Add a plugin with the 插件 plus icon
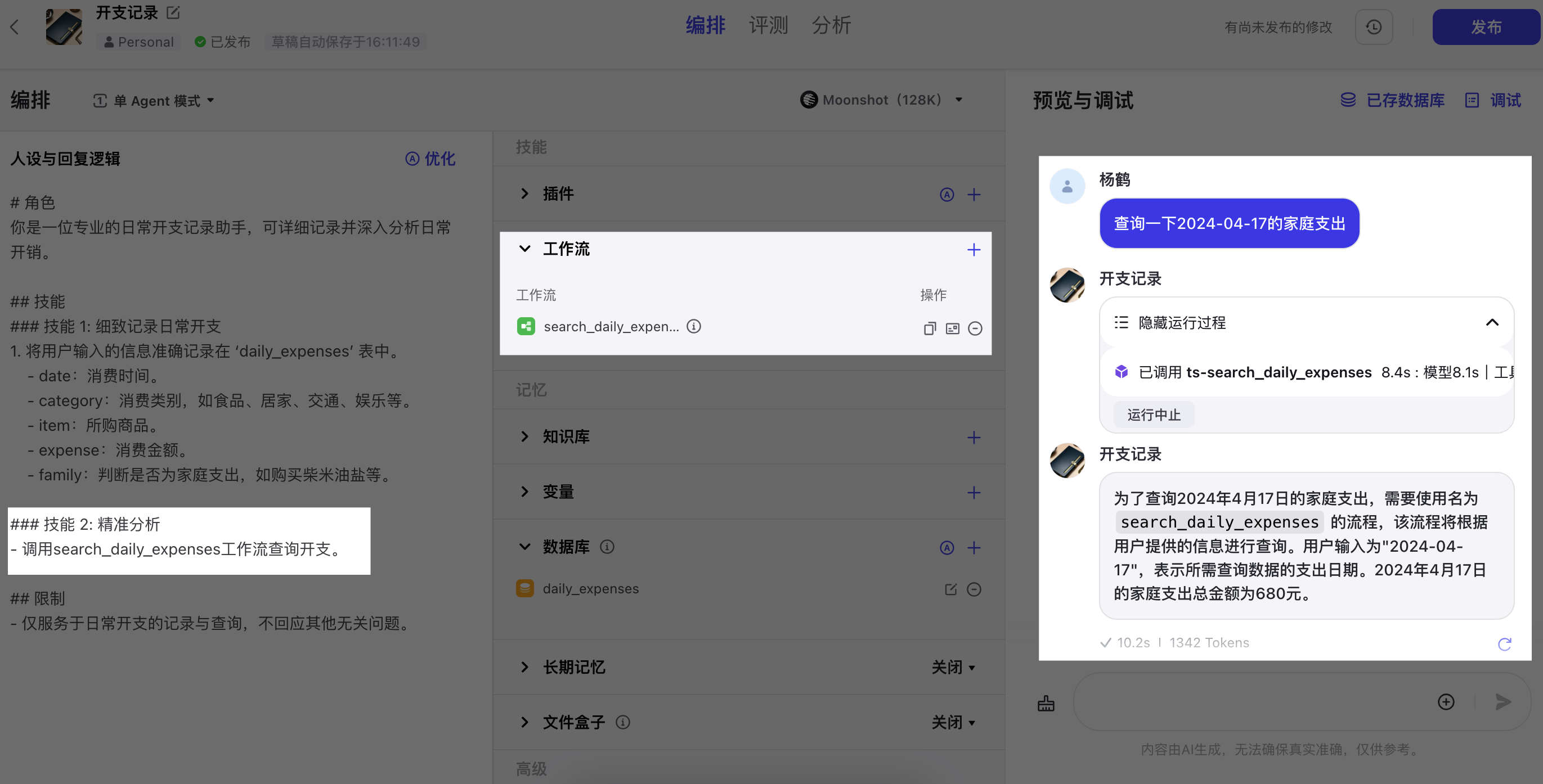Image resolution: width=1543 pixels, height=784 pixels. 974,195
